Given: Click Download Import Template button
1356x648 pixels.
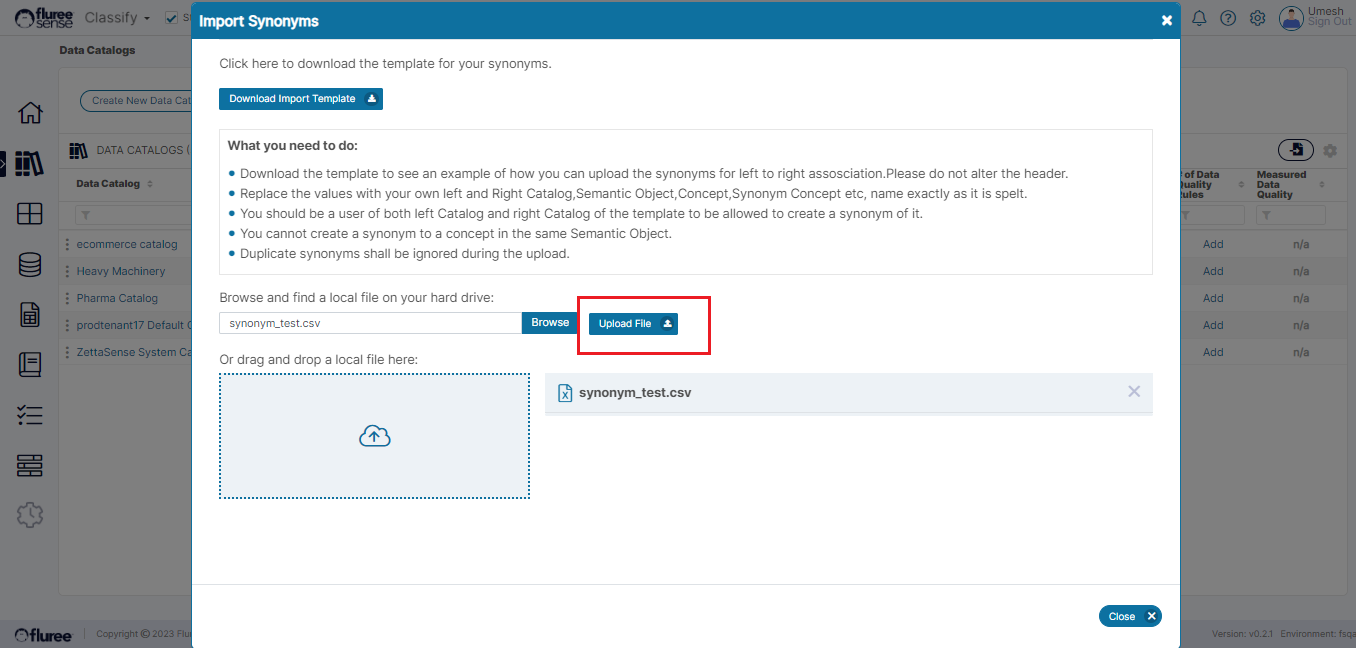Looking at the screenshot, I should (300, 99).
